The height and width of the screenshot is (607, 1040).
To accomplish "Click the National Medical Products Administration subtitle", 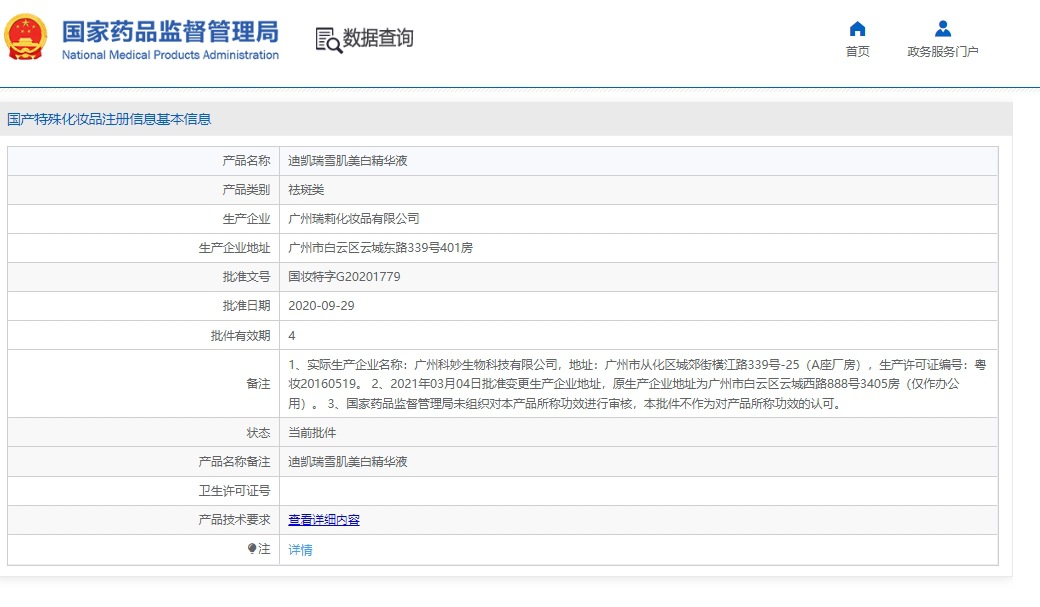I will click(x=170, y=55).
